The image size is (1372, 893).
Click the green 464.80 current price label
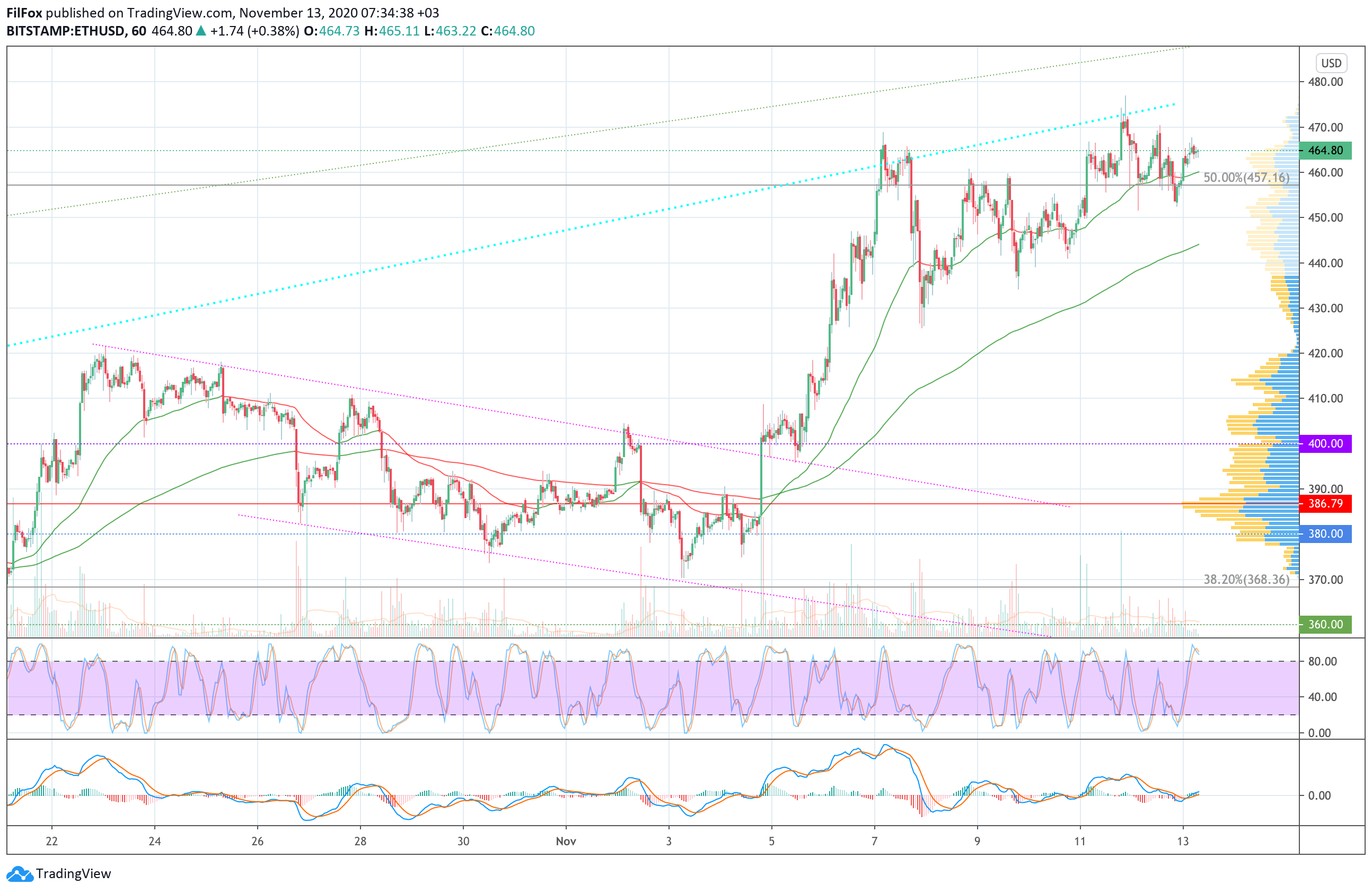click(x=1325, y=151)
